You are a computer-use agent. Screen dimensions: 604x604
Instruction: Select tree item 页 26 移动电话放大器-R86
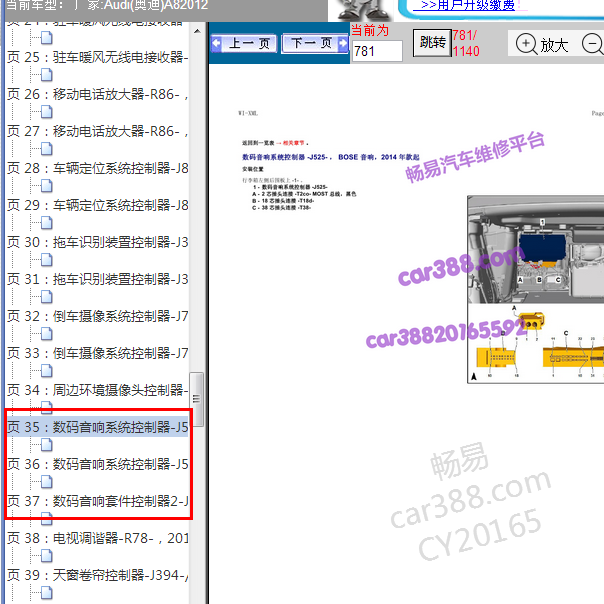97,94
